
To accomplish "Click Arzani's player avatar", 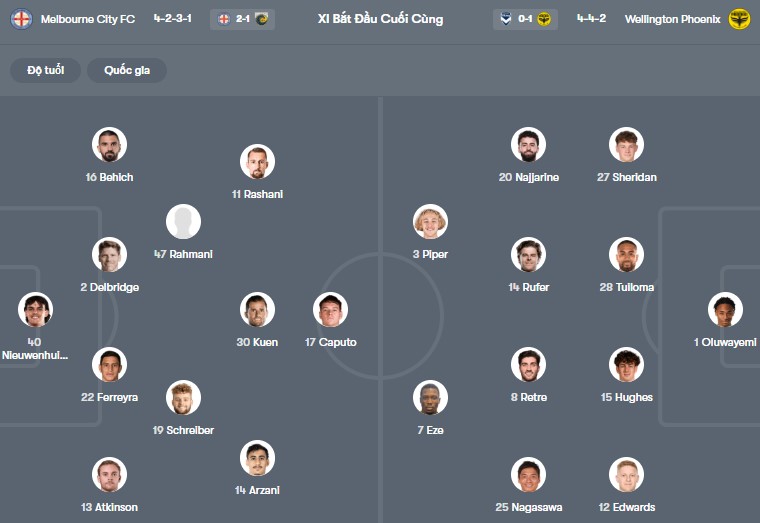I will pos(257,458).
